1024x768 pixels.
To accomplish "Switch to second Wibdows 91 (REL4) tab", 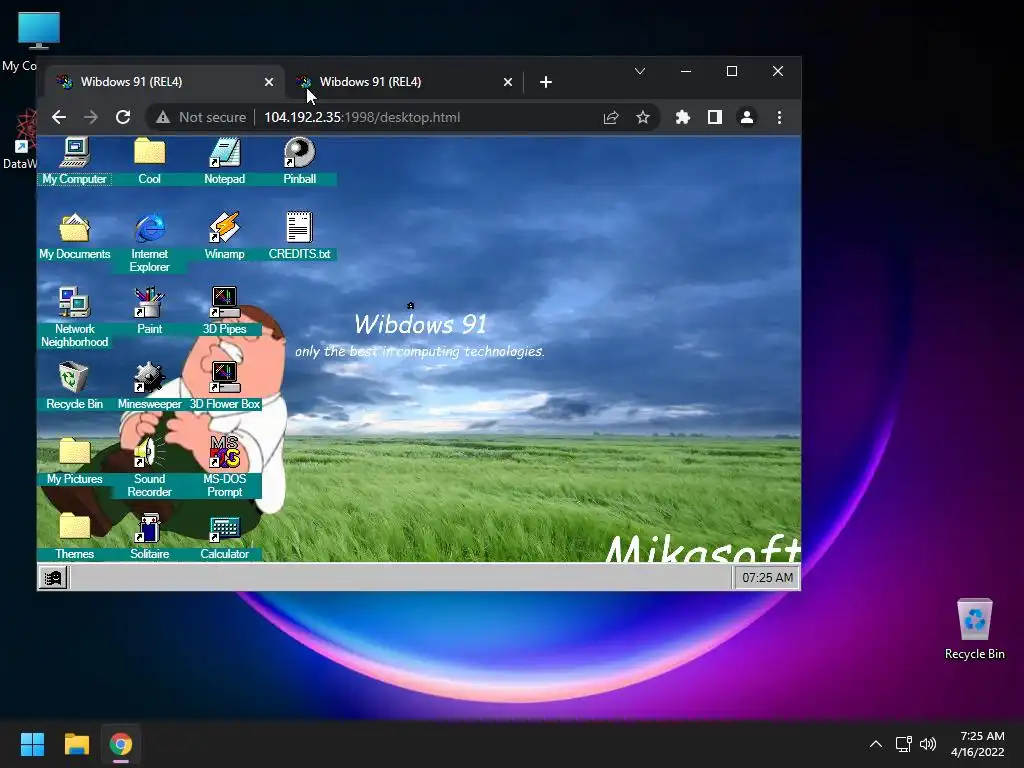I will [x=404, y=82].
